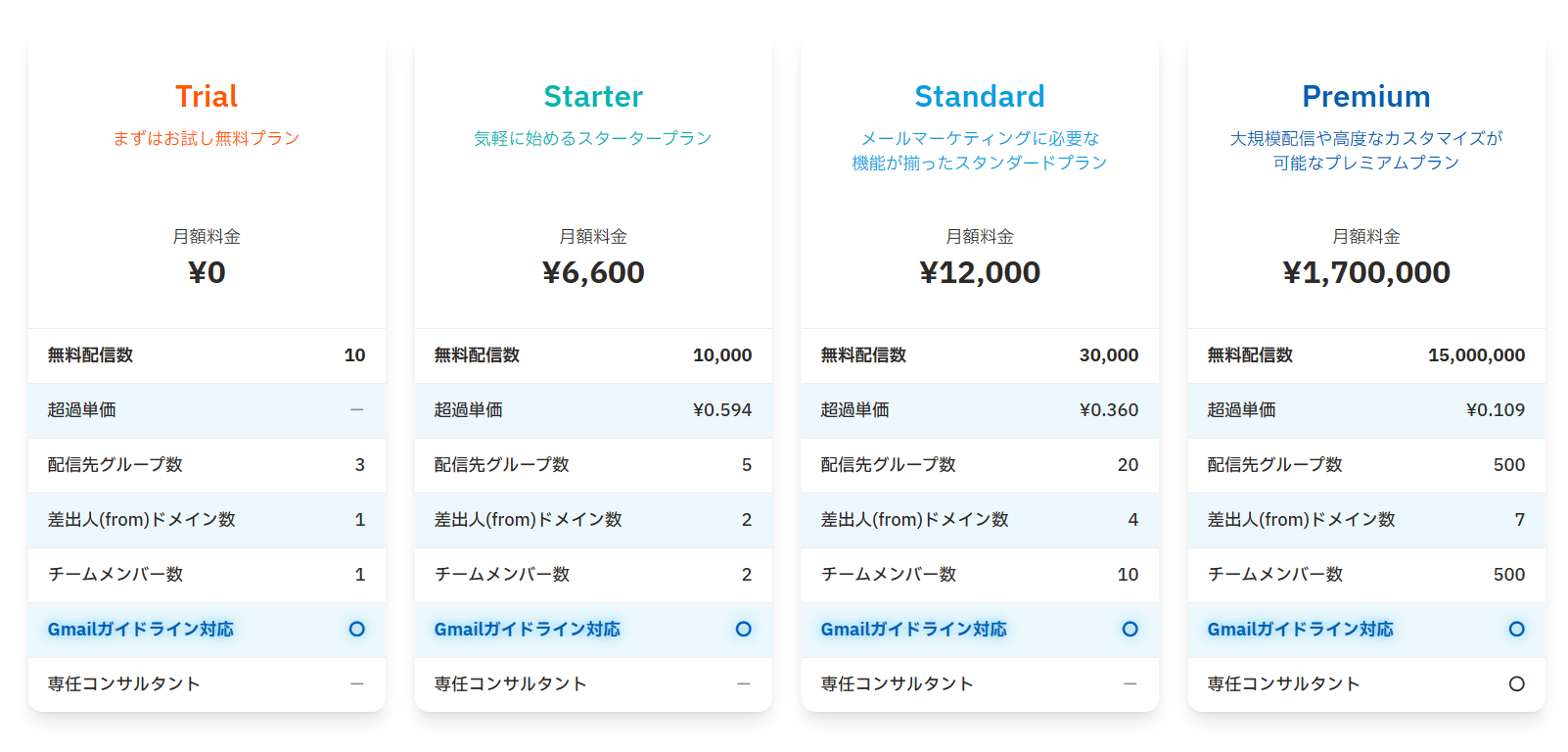Viewport: 1568px width, 752px height.
Task: Click the ¥12,000 monthly price
Action: 980,273
